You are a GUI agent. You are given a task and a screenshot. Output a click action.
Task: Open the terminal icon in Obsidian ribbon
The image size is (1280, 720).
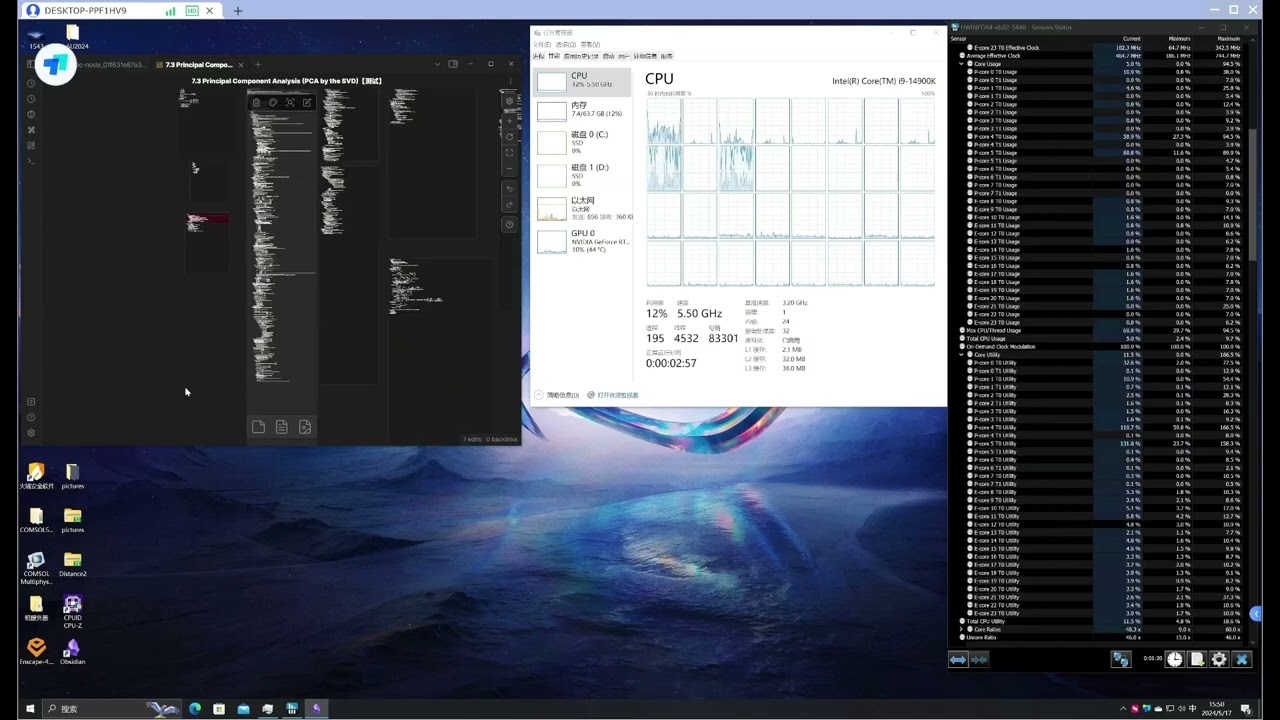pyautogui.click(x=31, y=161)
